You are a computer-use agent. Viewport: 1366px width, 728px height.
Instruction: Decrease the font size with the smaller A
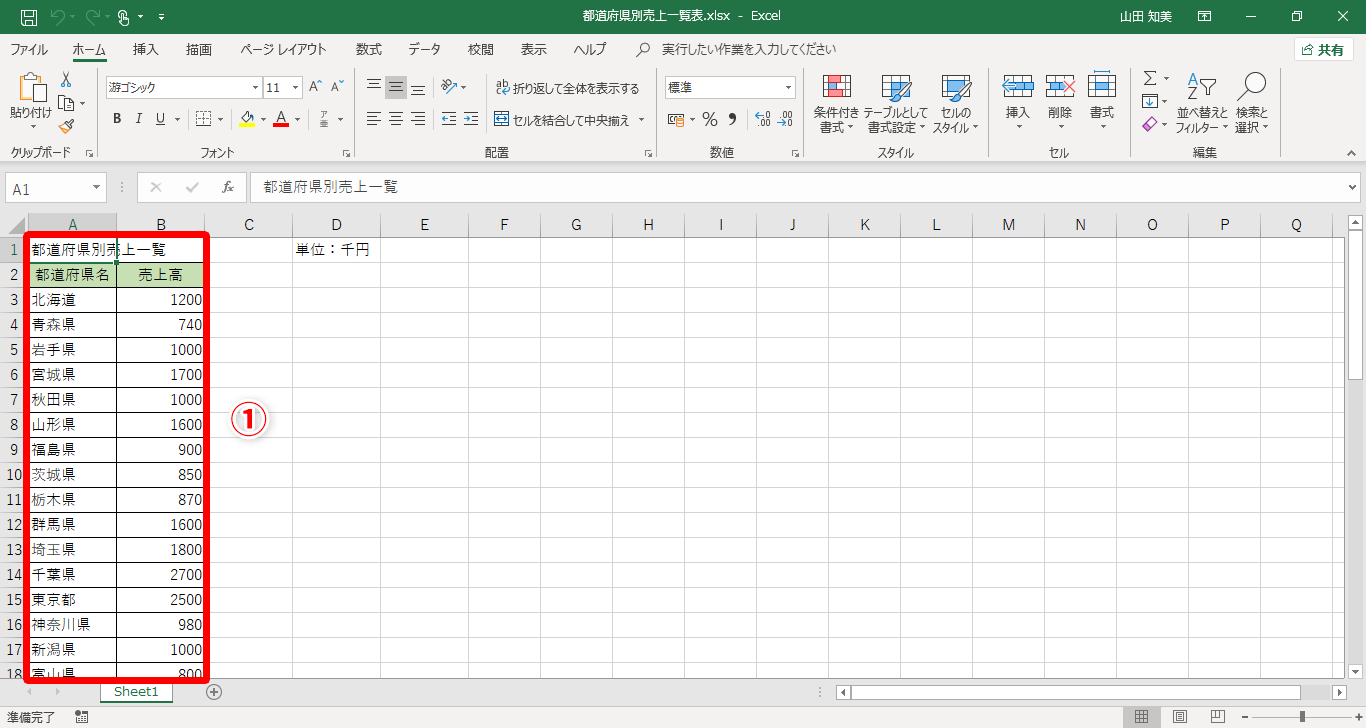point(337,87)
